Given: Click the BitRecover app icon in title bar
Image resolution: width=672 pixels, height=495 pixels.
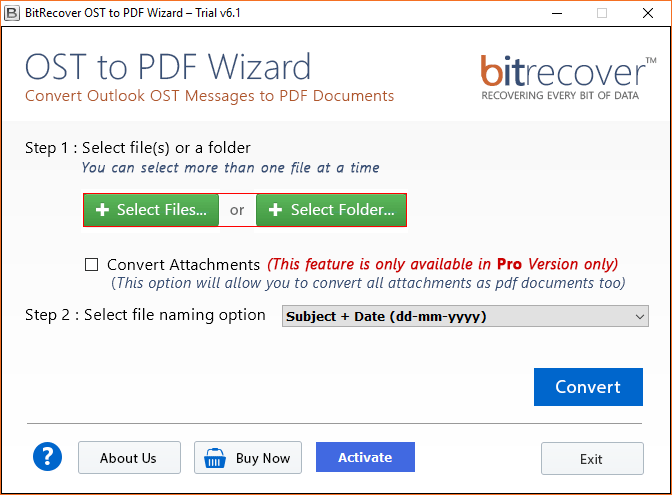Looking at the screenshot, I should point(12,13).
